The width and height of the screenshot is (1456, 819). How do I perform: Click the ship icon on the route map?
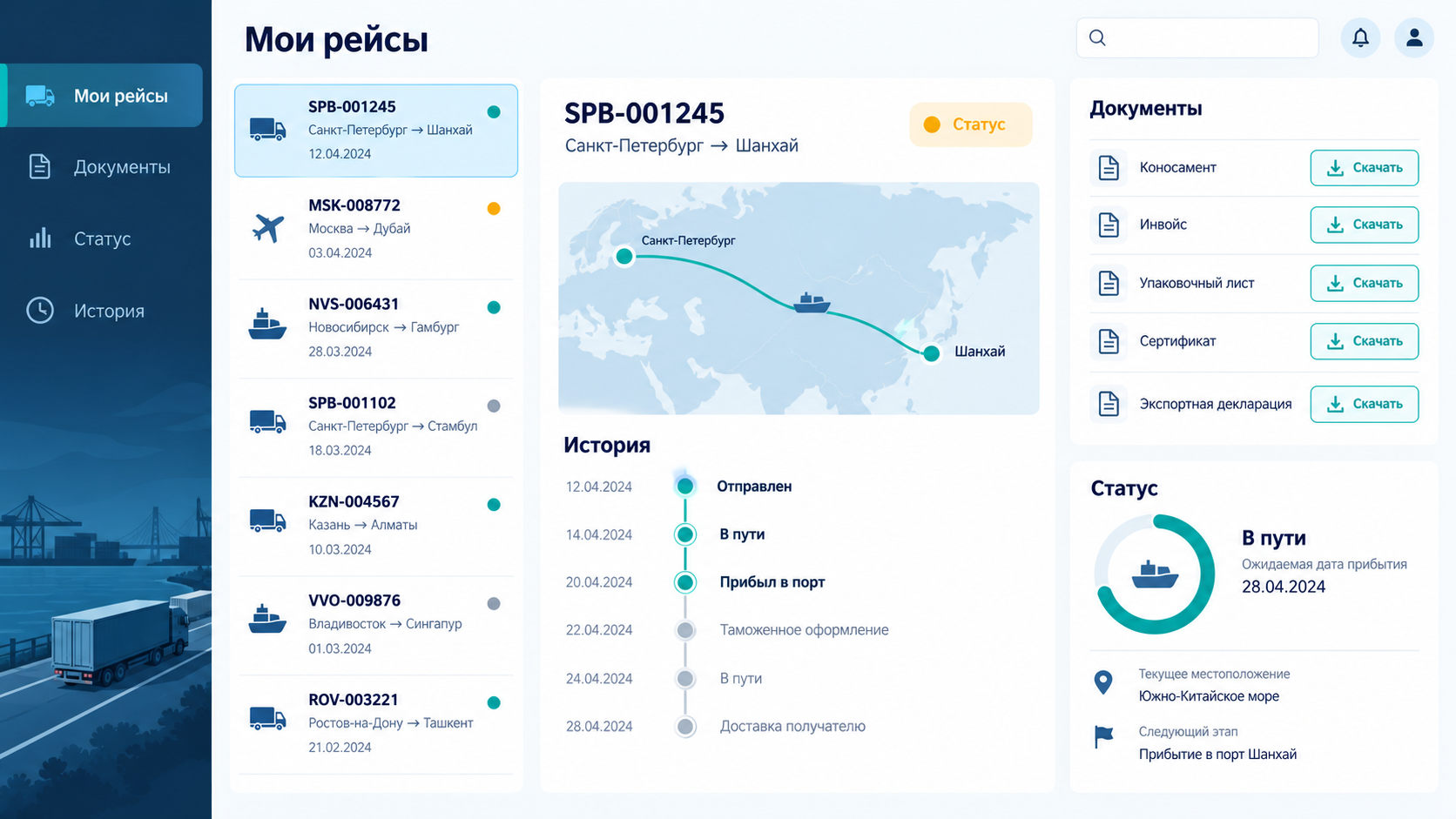point(812,303)
